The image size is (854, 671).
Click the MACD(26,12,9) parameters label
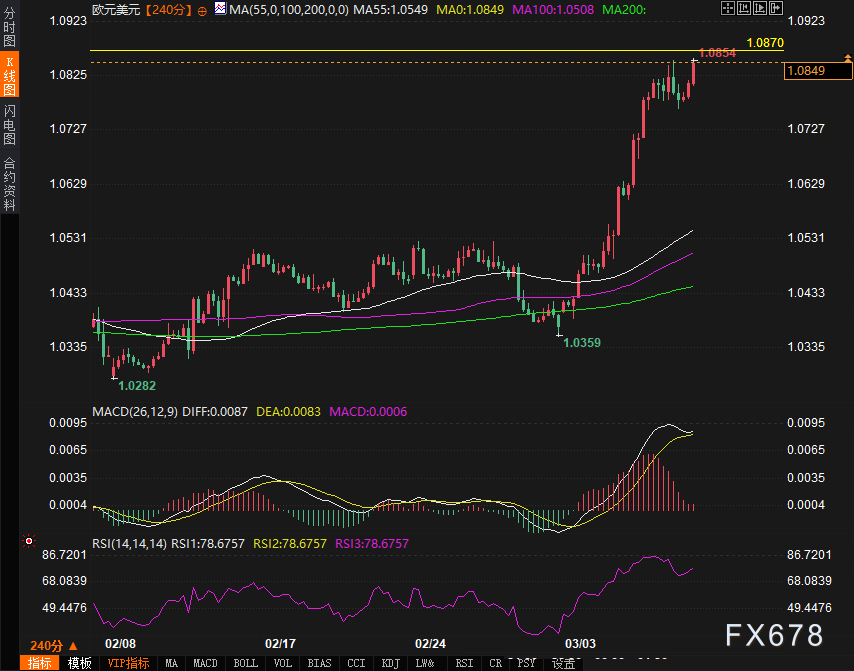point(135,412)
